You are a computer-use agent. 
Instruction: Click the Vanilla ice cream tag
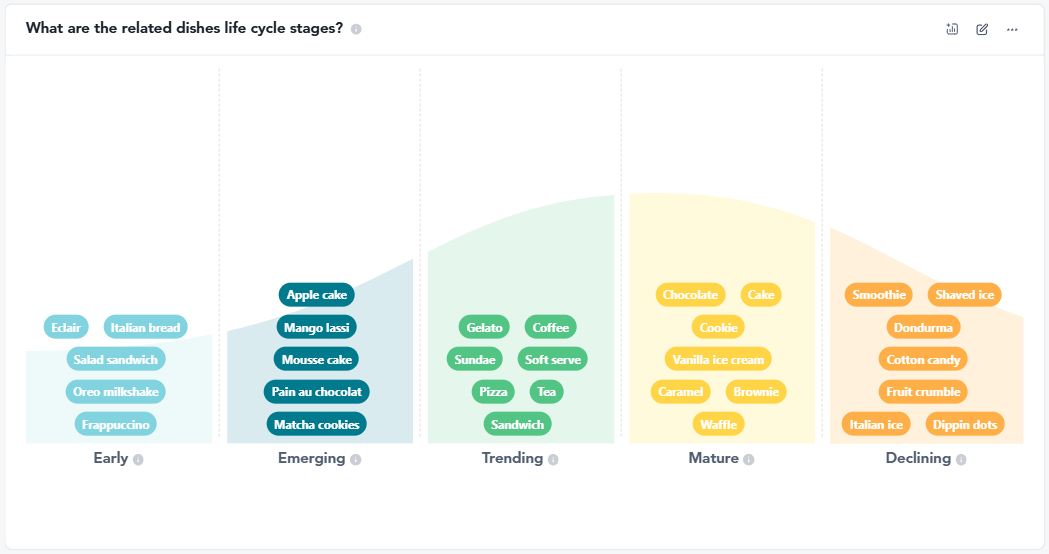(x=718, y=360)
